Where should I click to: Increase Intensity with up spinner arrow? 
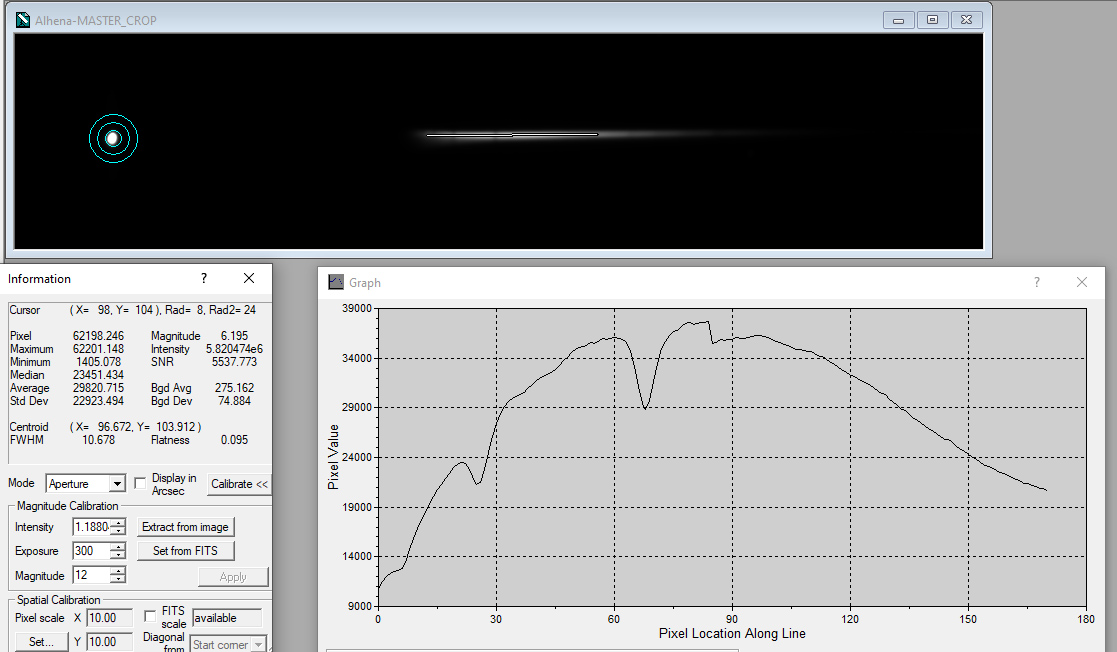coord(119,523)
